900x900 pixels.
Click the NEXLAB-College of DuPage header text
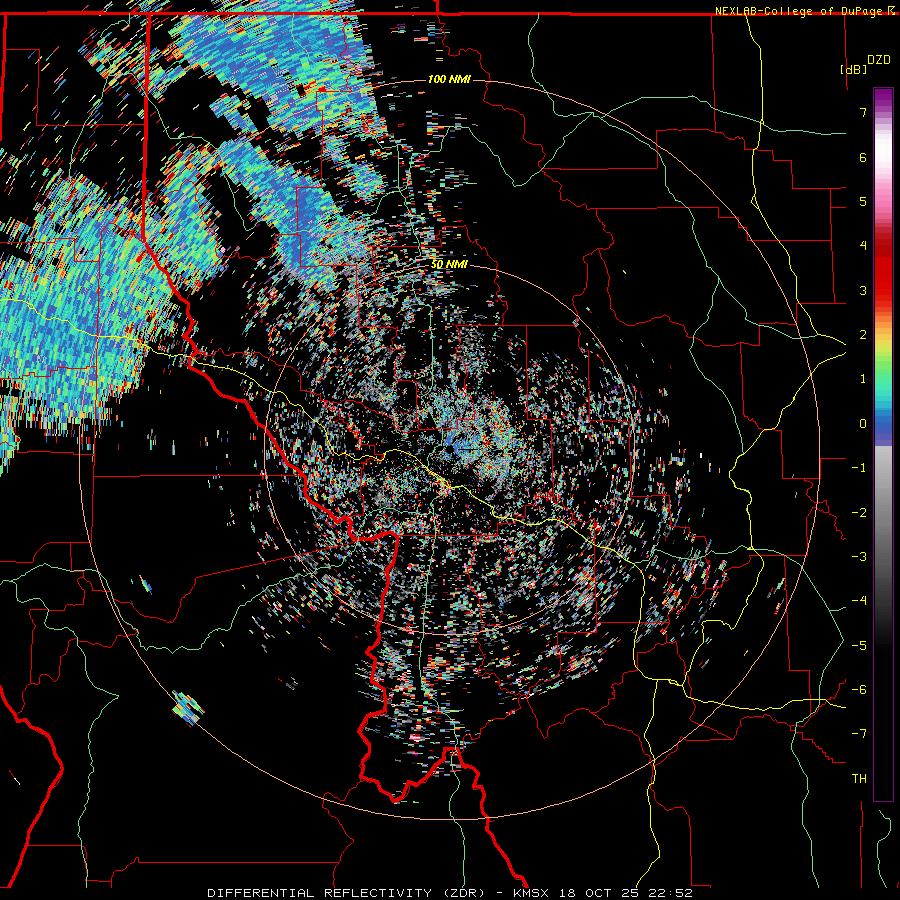(798, 11)
